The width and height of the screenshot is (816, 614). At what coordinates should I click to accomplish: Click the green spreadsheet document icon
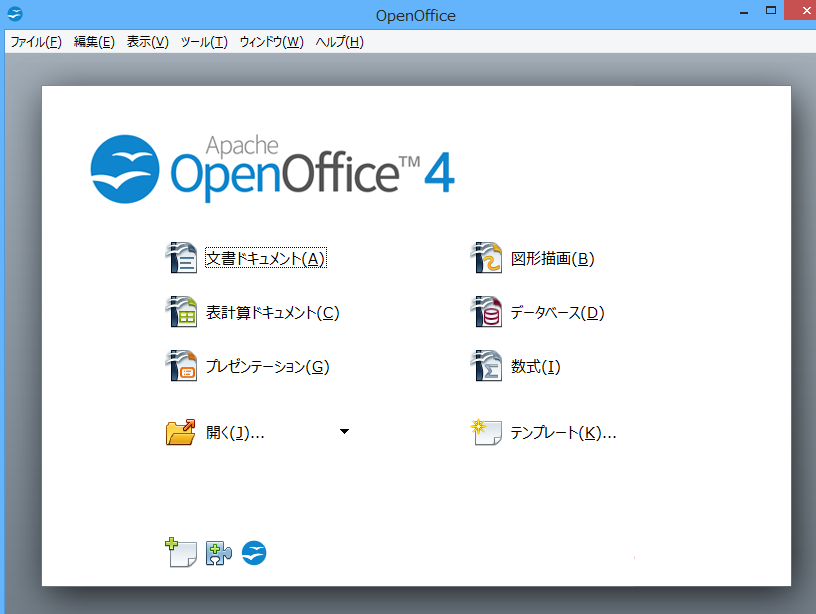pos(182,312)
